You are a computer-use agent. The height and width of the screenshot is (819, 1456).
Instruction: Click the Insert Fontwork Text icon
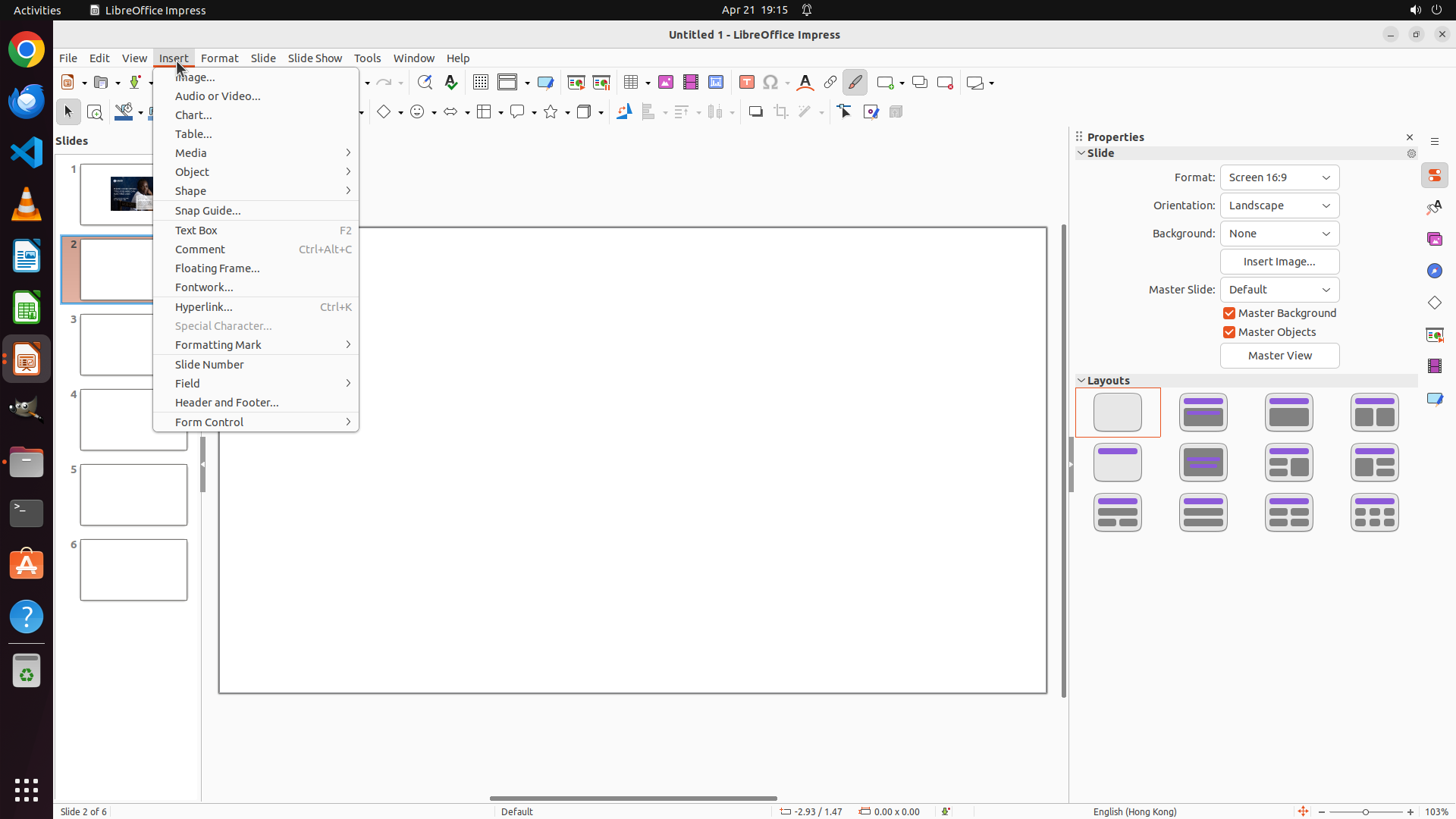(x=805, y=82)
